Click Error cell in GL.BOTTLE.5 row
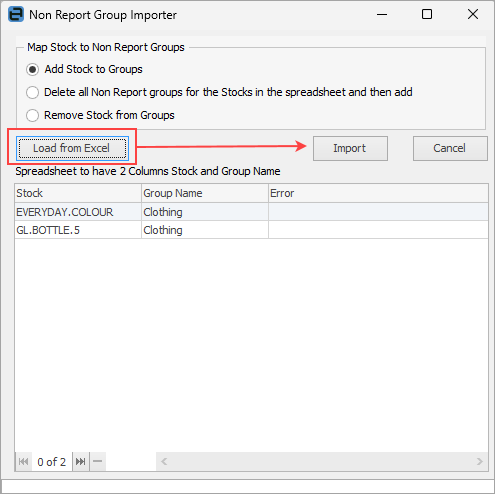This screenshot has height=494, width=495. point(378,230)
